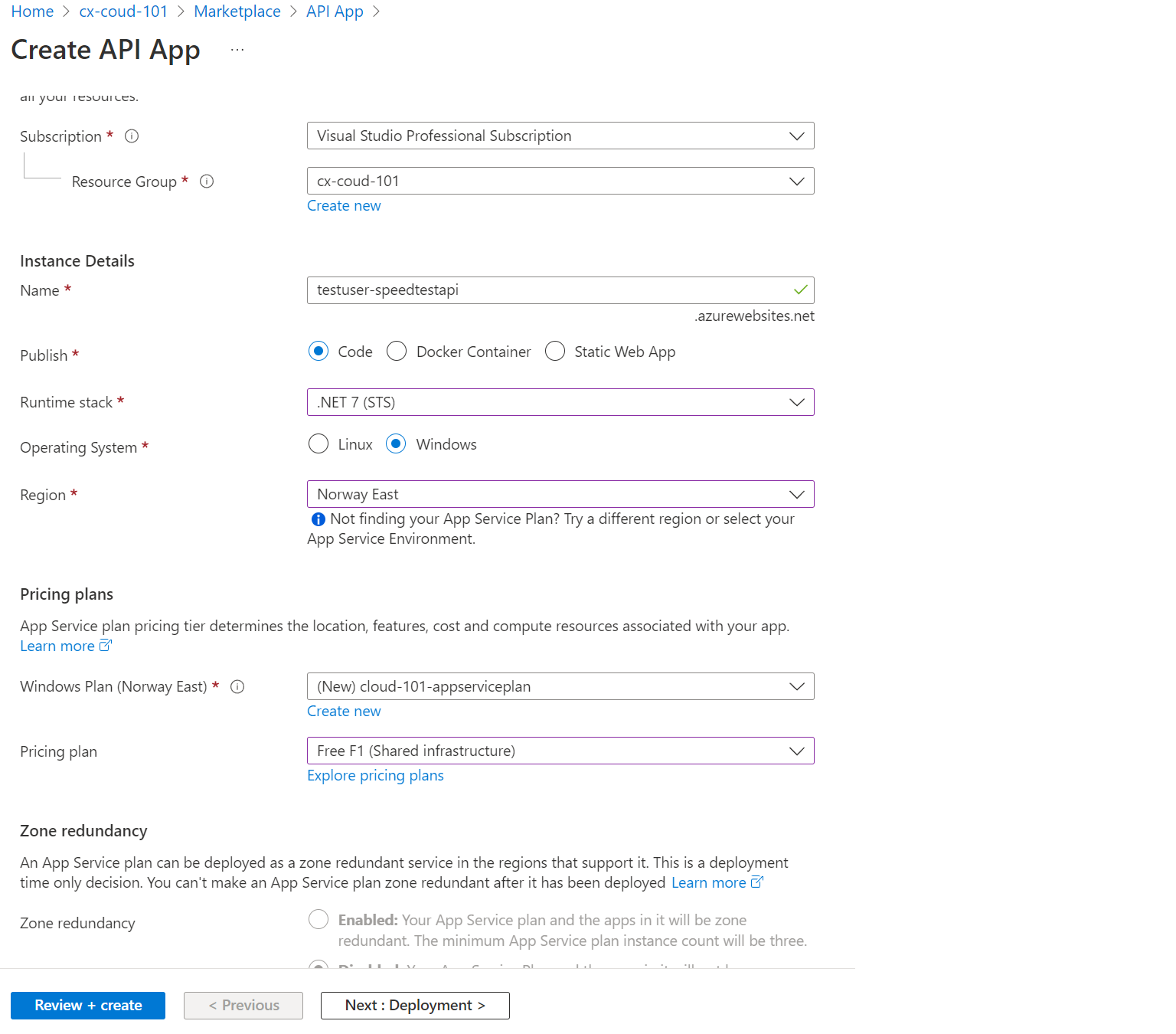Select the Static Web App publish option
Image resolution: width=1176 pixels, height=1034 pixels.
[555, 352]
